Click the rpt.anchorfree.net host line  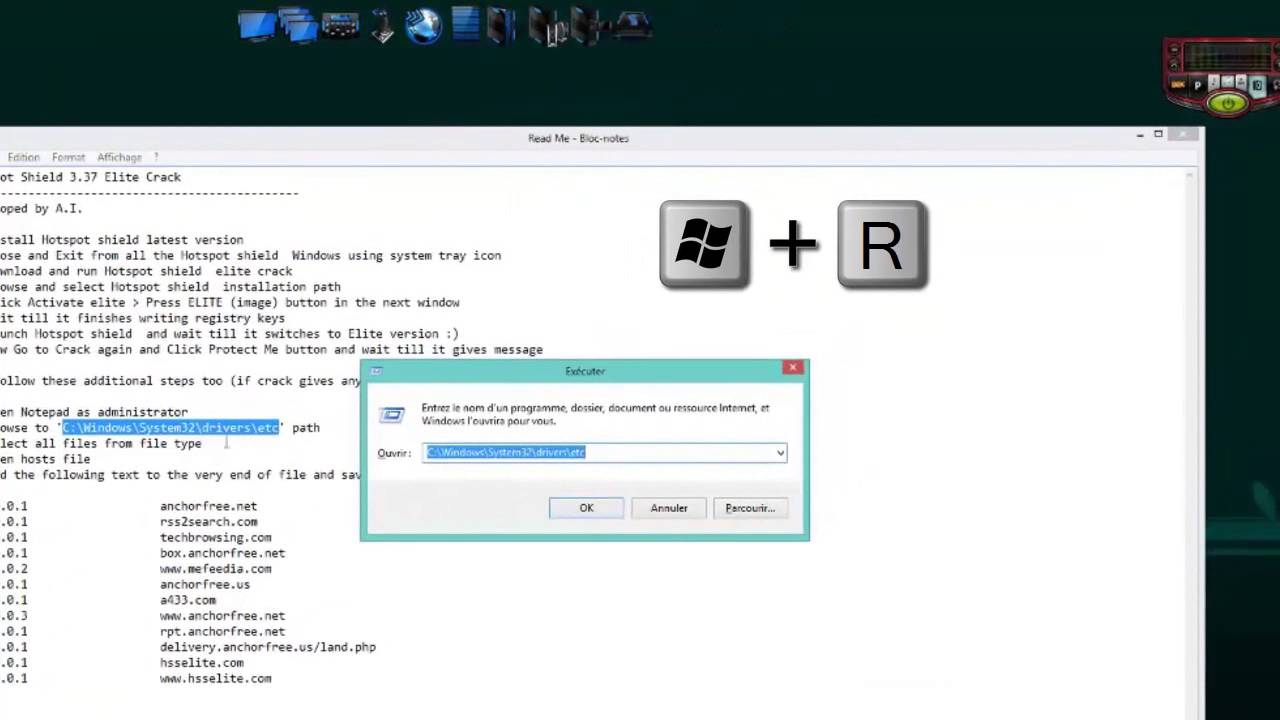222,631
